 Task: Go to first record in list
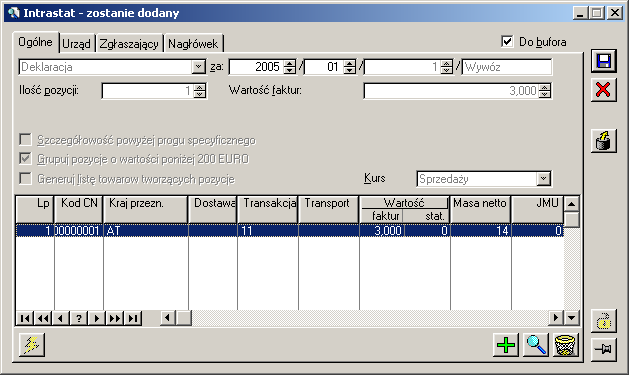click(x=25, y=318)
